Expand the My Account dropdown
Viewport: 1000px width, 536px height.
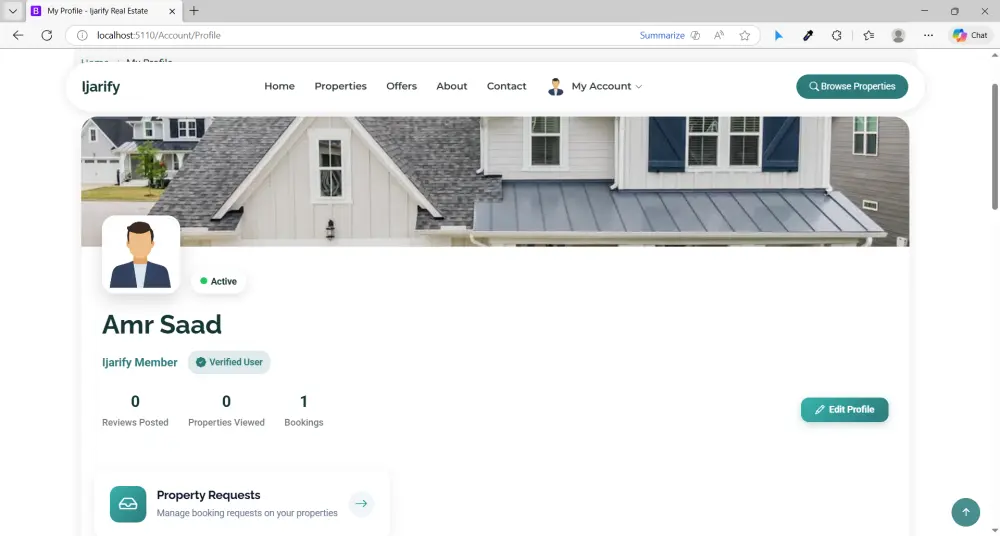point(607,86)
